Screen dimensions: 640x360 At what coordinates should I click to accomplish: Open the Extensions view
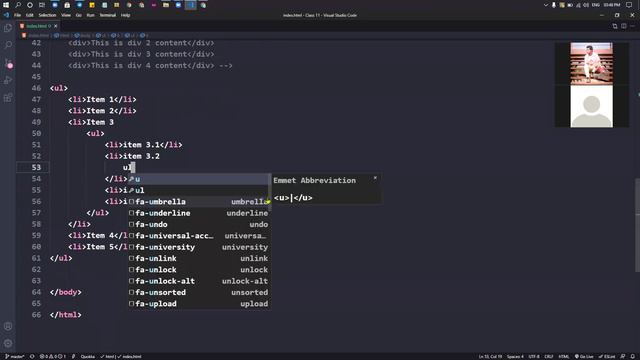pyautogui.click(x=8, y=98)
